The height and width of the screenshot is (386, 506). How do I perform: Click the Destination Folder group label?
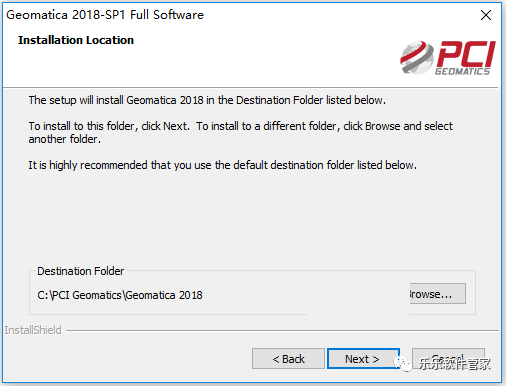[81, 271]
